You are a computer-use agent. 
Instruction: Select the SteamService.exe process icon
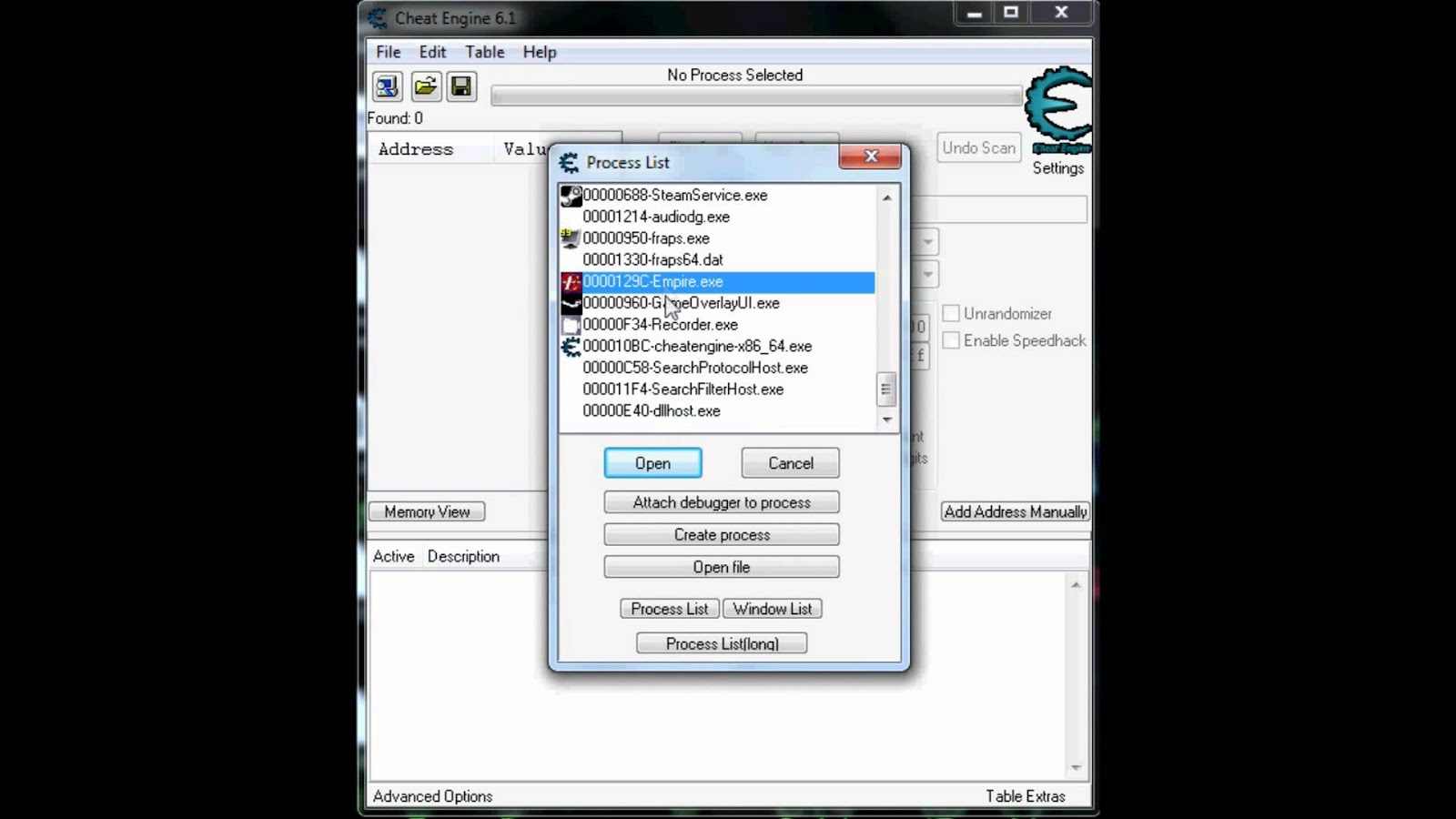571,196
